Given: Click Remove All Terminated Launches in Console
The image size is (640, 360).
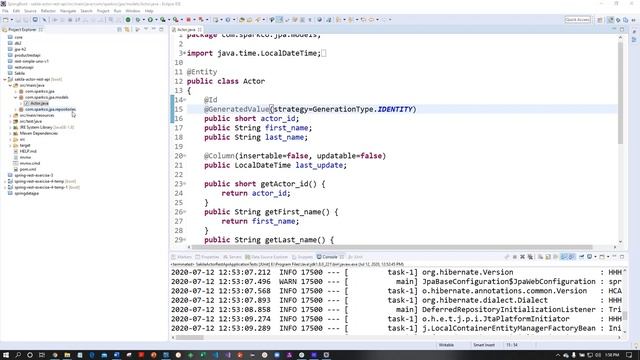Looking at the screenshot, I should (530, 257).
